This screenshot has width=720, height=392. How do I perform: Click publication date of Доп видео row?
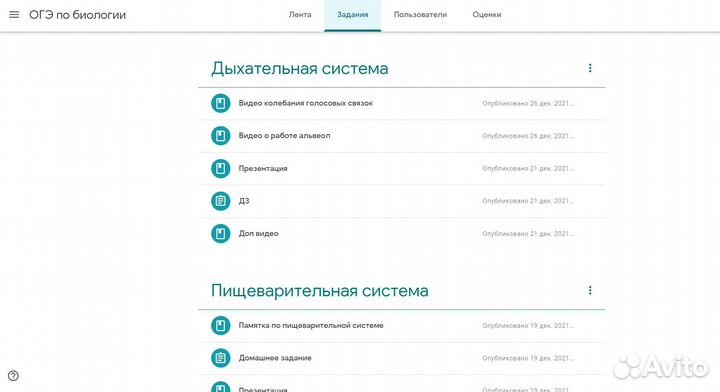click(528, 234)
